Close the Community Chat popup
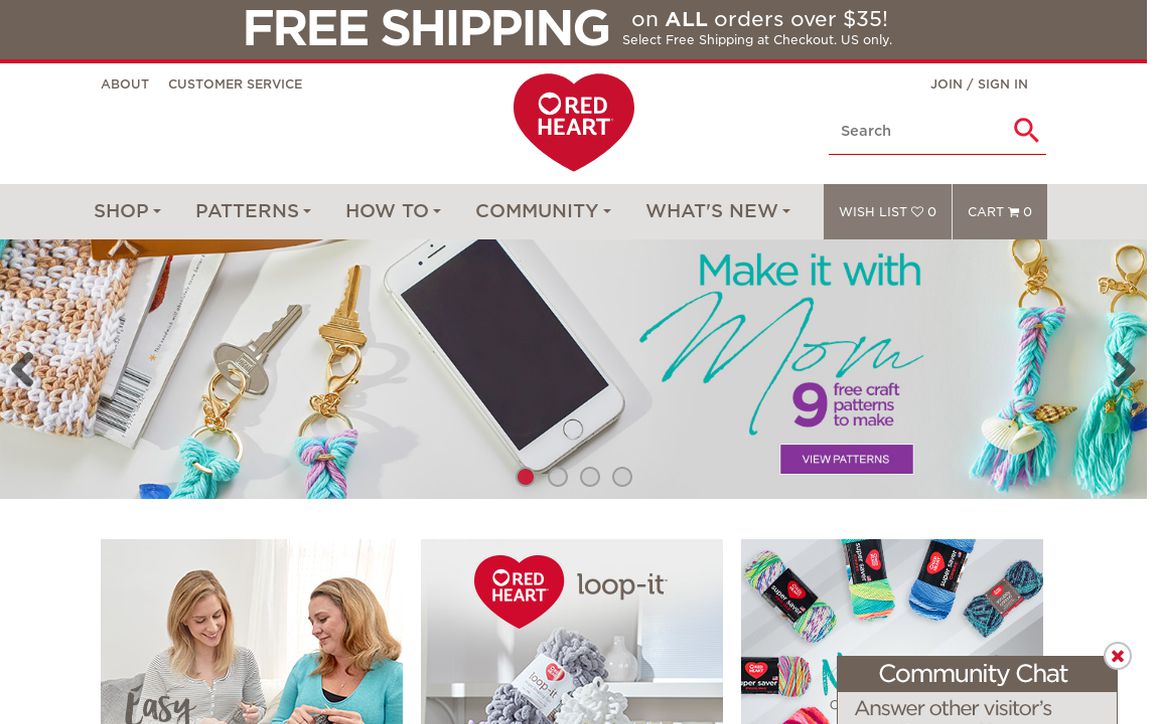Viewport: 1160px width, 724px height. pos(1117,656)
